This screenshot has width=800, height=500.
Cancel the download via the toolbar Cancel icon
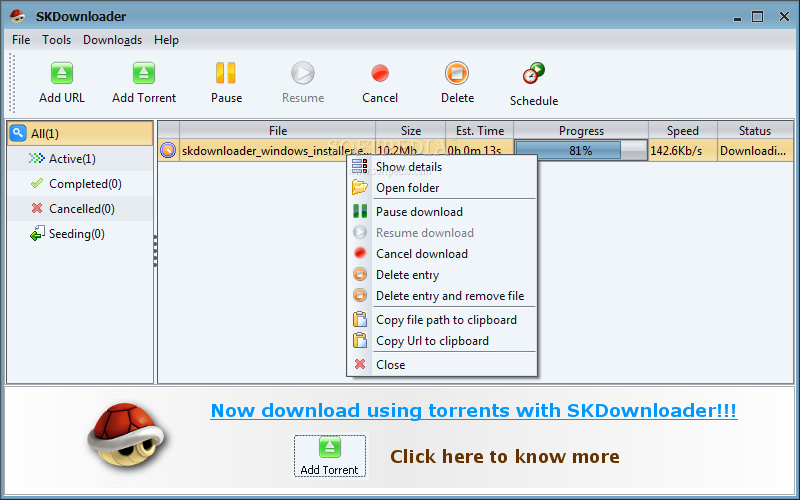[x=380, y=73]
